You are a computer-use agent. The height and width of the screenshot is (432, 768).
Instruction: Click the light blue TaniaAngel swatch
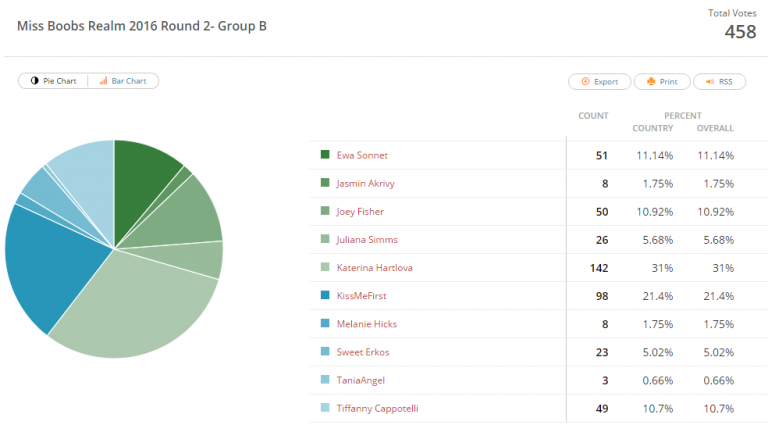(325, 379)
